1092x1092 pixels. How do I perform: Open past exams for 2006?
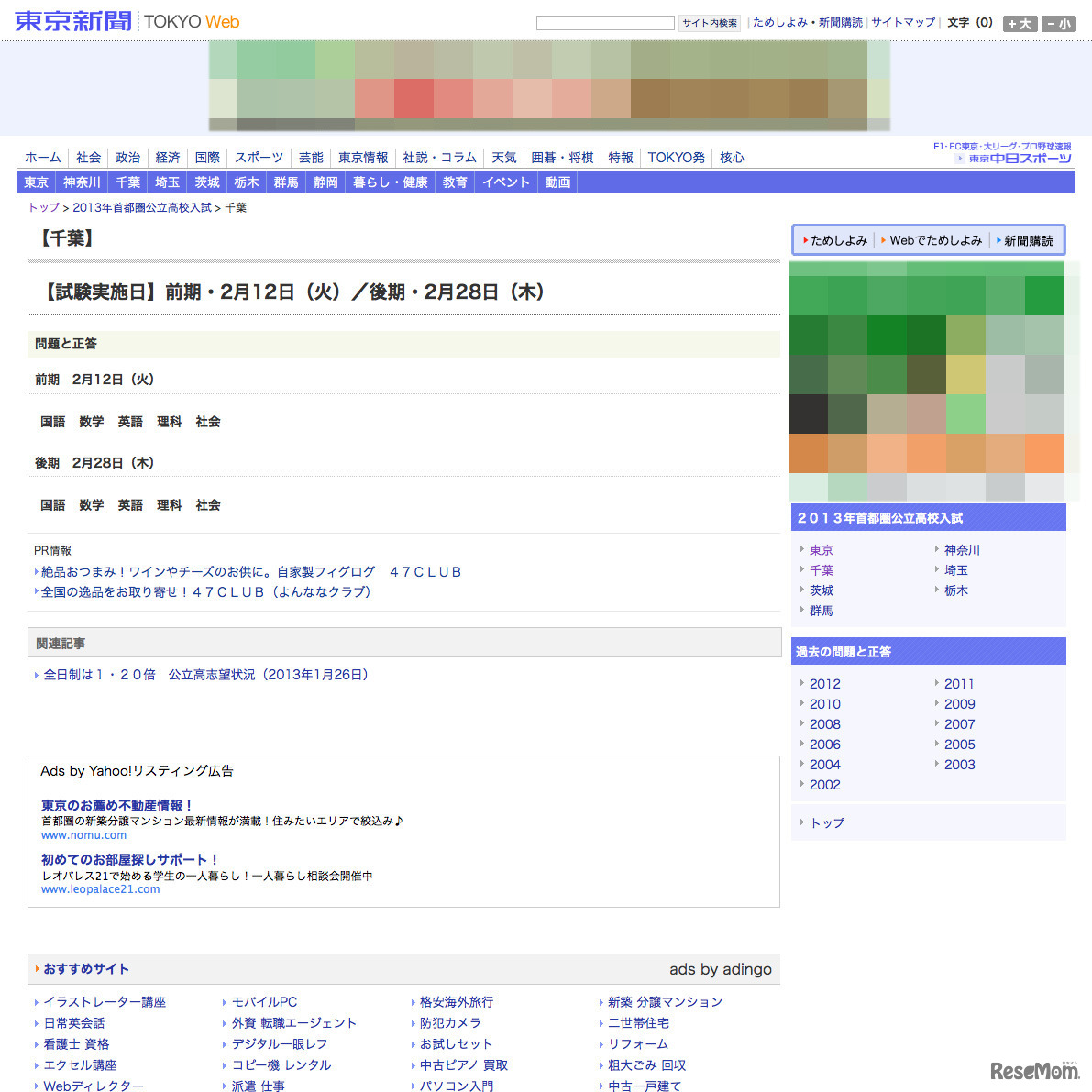[x=824, y=745]
